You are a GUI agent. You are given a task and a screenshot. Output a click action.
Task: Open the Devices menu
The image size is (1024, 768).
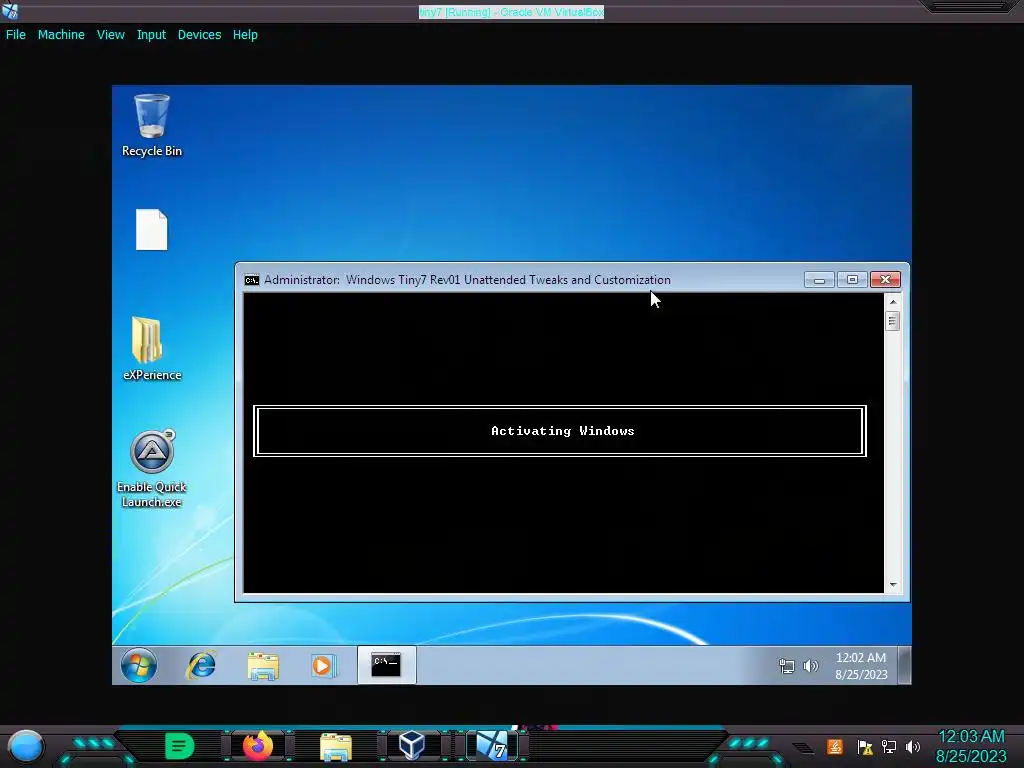point(199,35)
